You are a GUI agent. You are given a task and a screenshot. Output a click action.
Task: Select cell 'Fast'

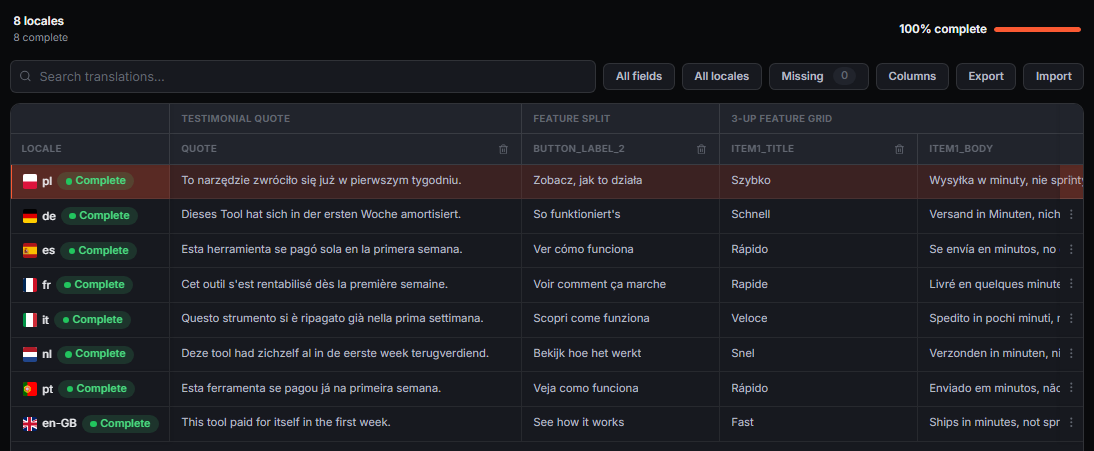click(818, 423)
